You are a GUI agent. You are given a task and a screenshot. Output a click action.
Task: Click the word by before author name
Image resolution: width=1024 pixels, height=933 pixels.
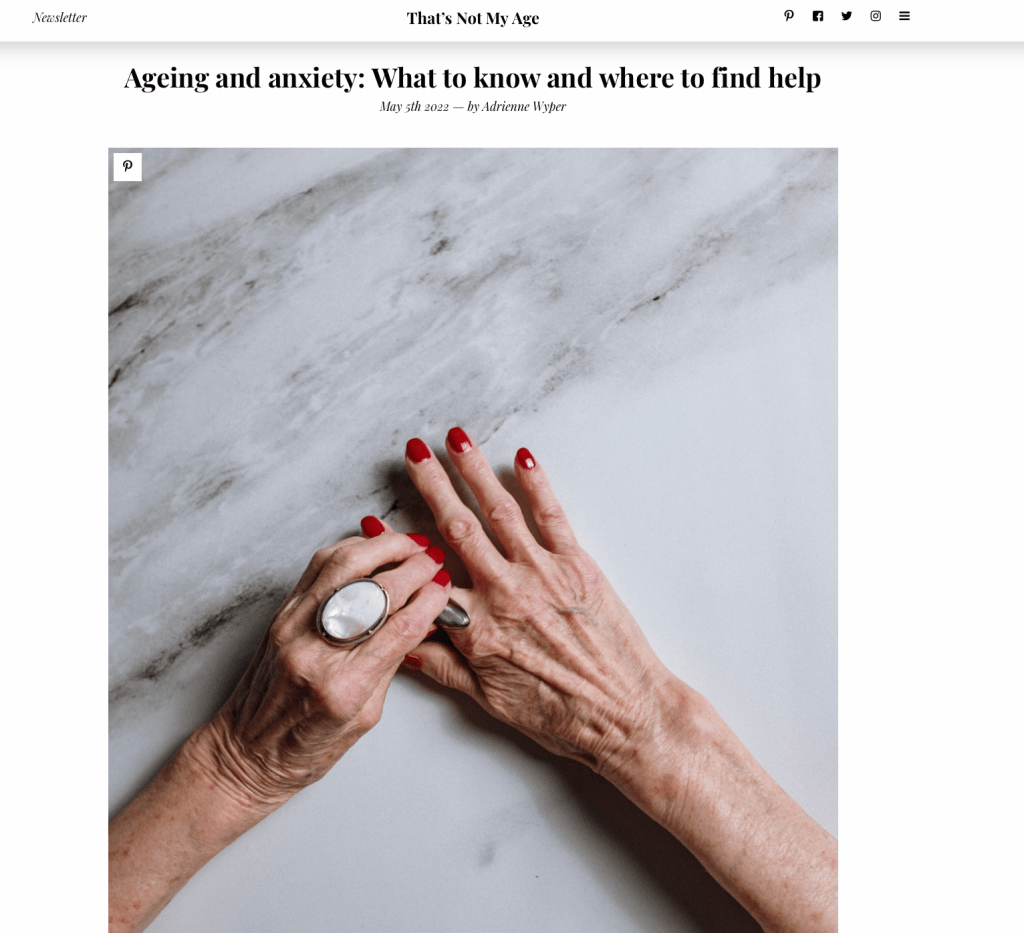(x=473, y=106)
